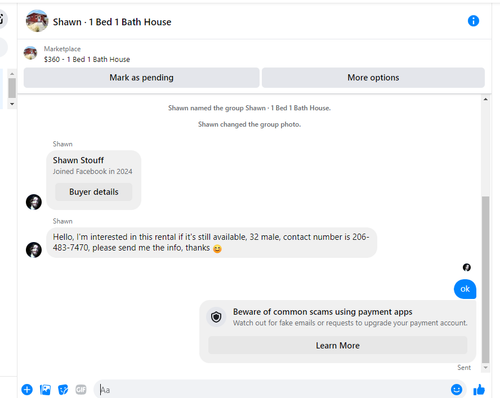Viewport: 500px width, 398px height.
Task: Click the '$360 - 1 Bed 1 Bath House' listing text
Action: tap(87, 59)
